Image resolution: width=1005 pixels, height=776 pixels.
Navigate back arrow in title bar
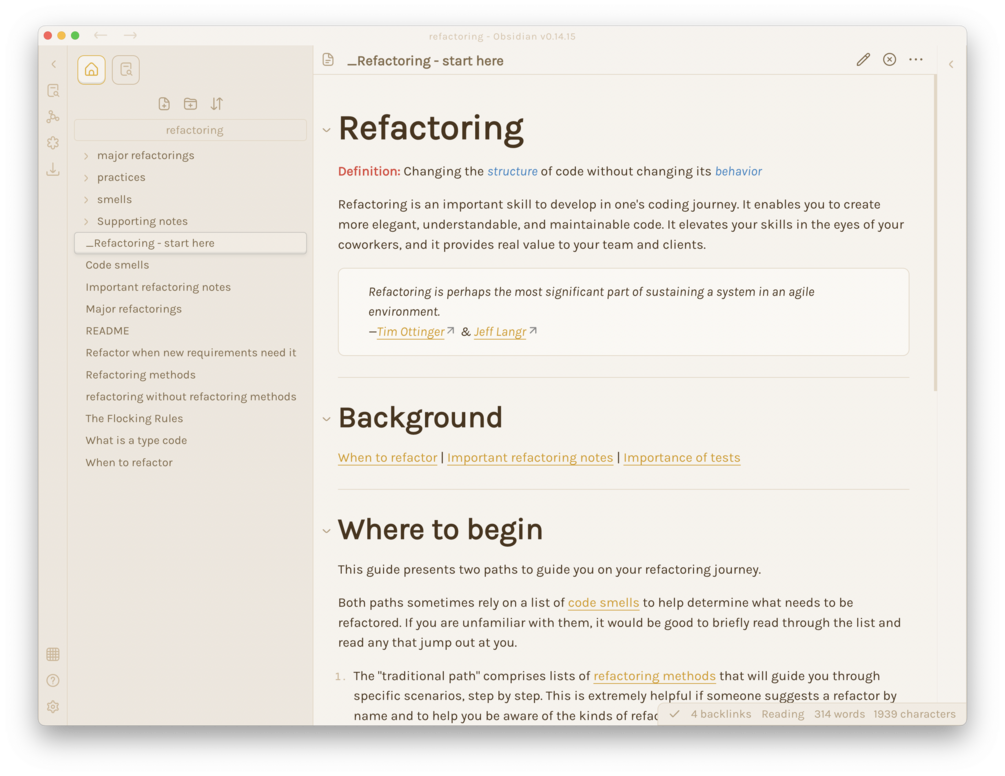pyautogui.click(x=101, y=35)
